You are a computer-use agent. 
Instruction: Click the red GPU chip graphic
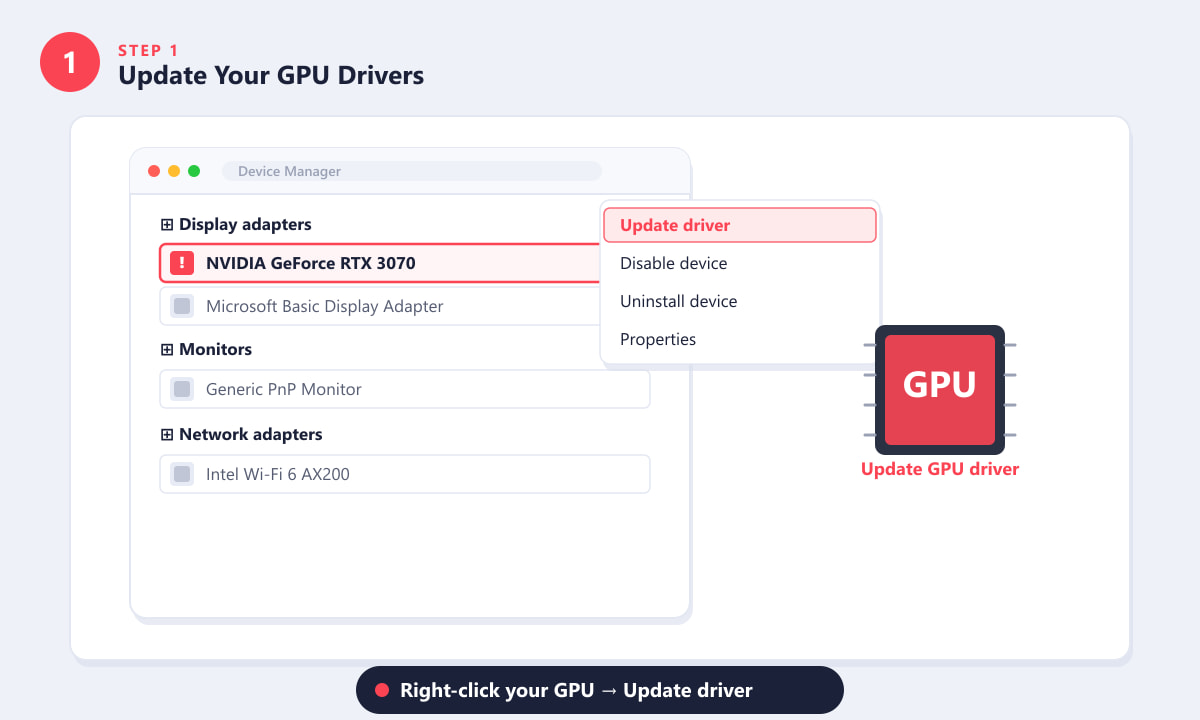click(x=940, y=390)
